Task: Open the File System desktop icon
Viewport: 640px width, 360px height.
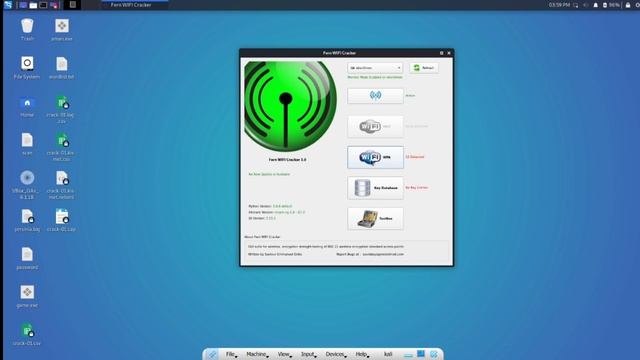Action: point(27,68)
